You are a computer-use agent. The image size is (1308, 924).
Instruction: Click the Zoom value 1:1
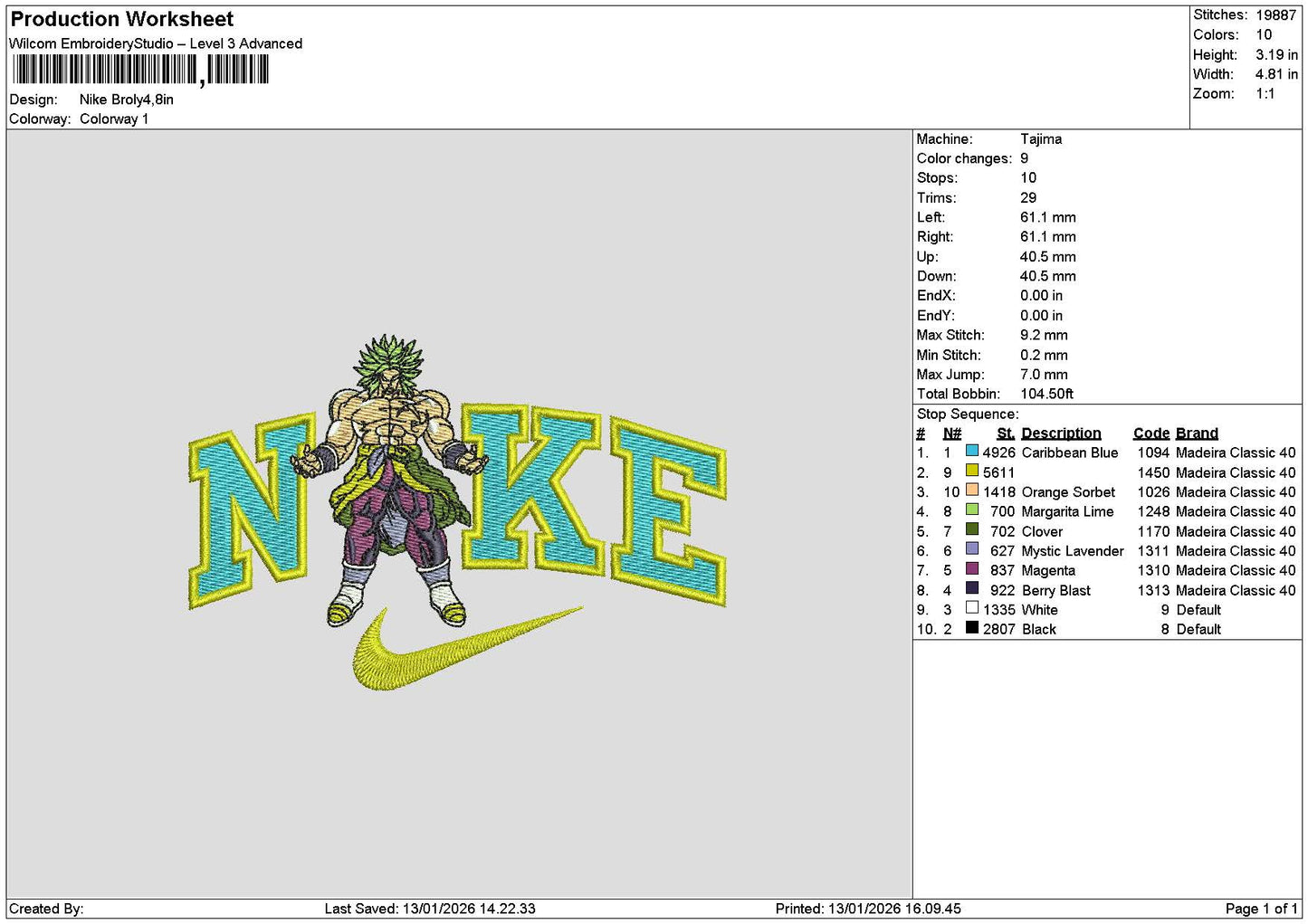(1265, 94)
